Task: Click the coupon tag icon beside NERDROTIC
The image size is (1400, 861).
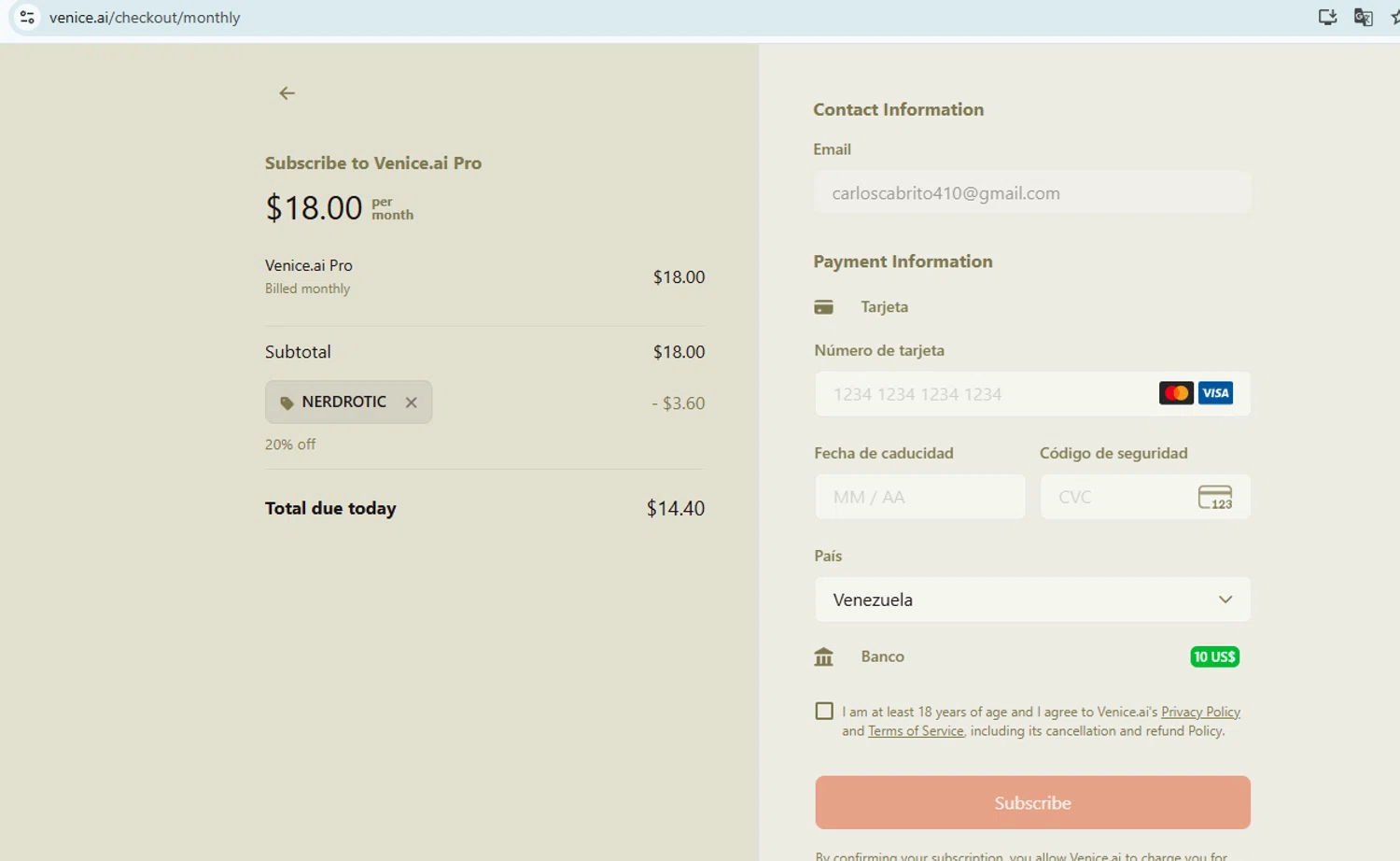Action: (287, 402)
